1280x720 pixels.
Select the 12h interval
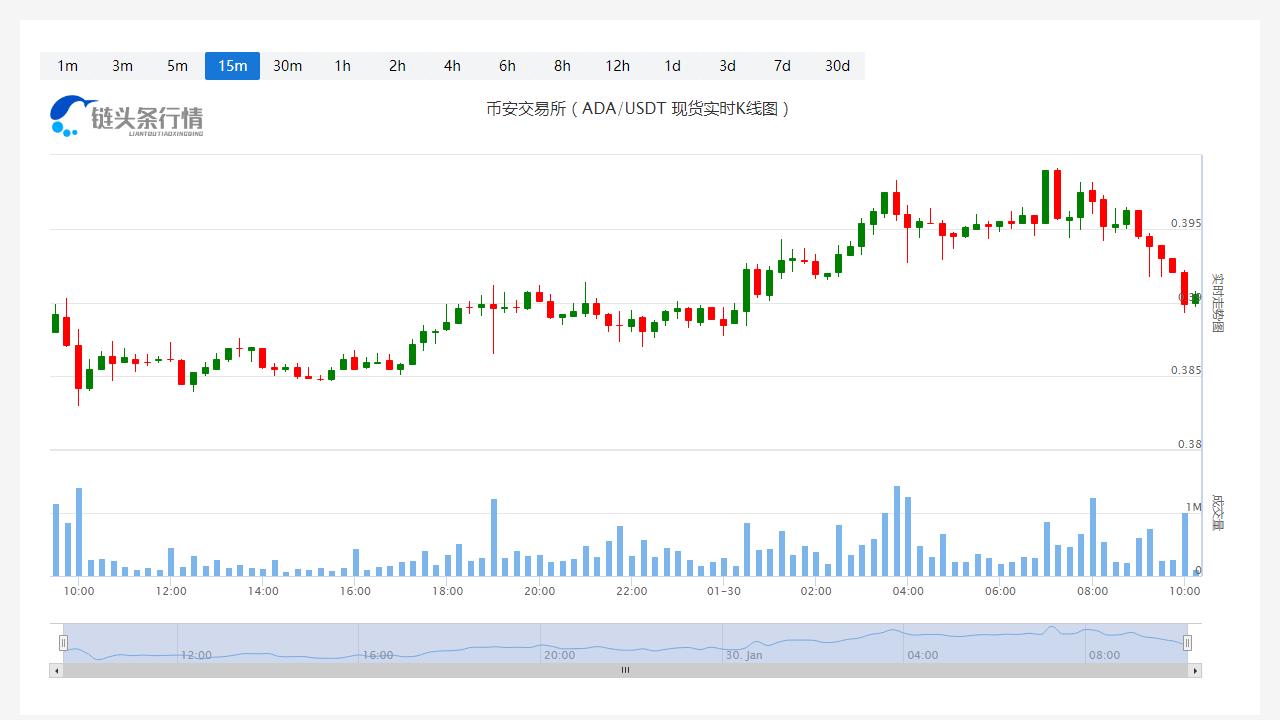coord(617,66)
